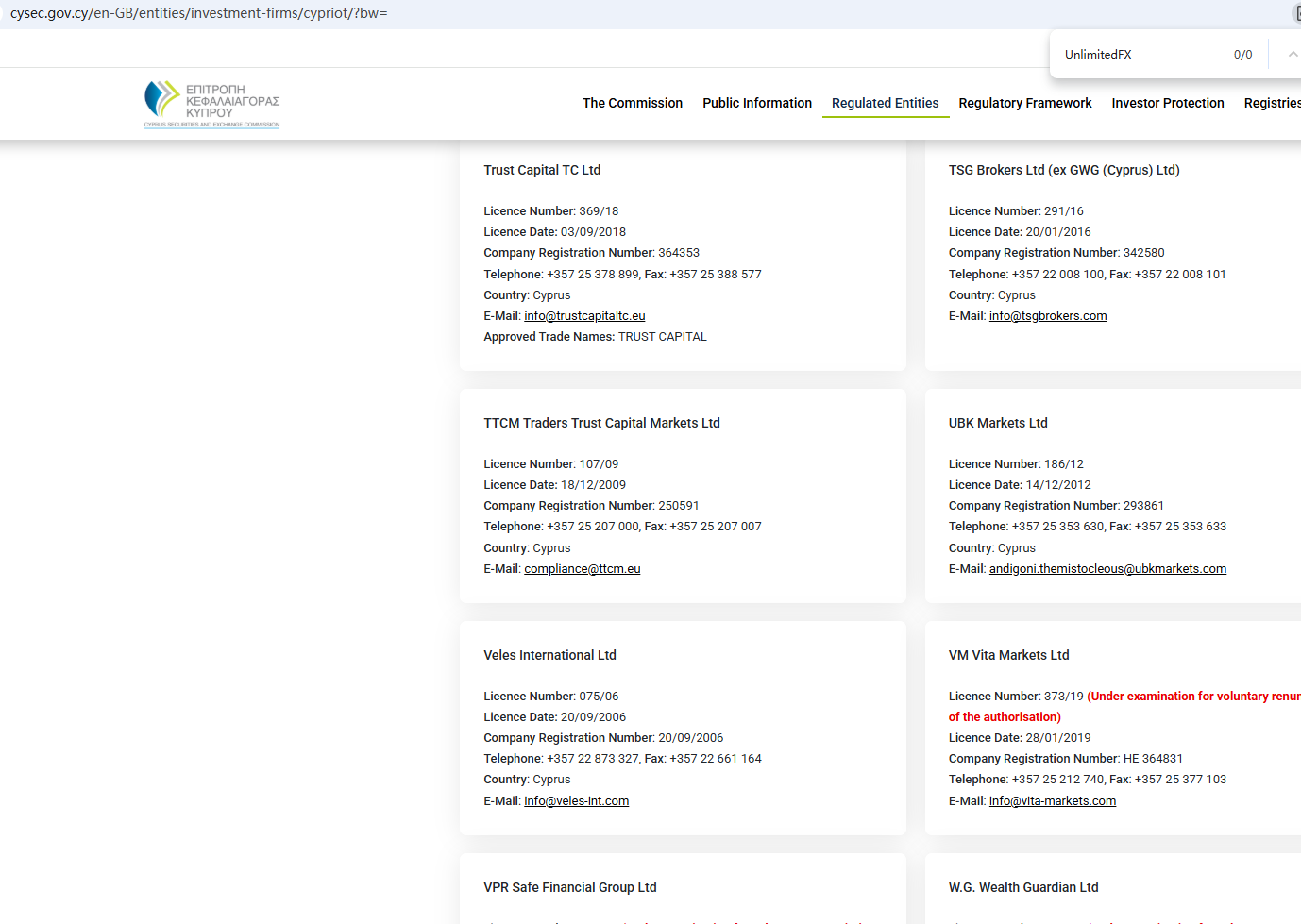Click the andigoni.themistocleous@ubkmarkets.com email link
The width and height of the screenshot is (1301, 924).
pos(1107,569)
